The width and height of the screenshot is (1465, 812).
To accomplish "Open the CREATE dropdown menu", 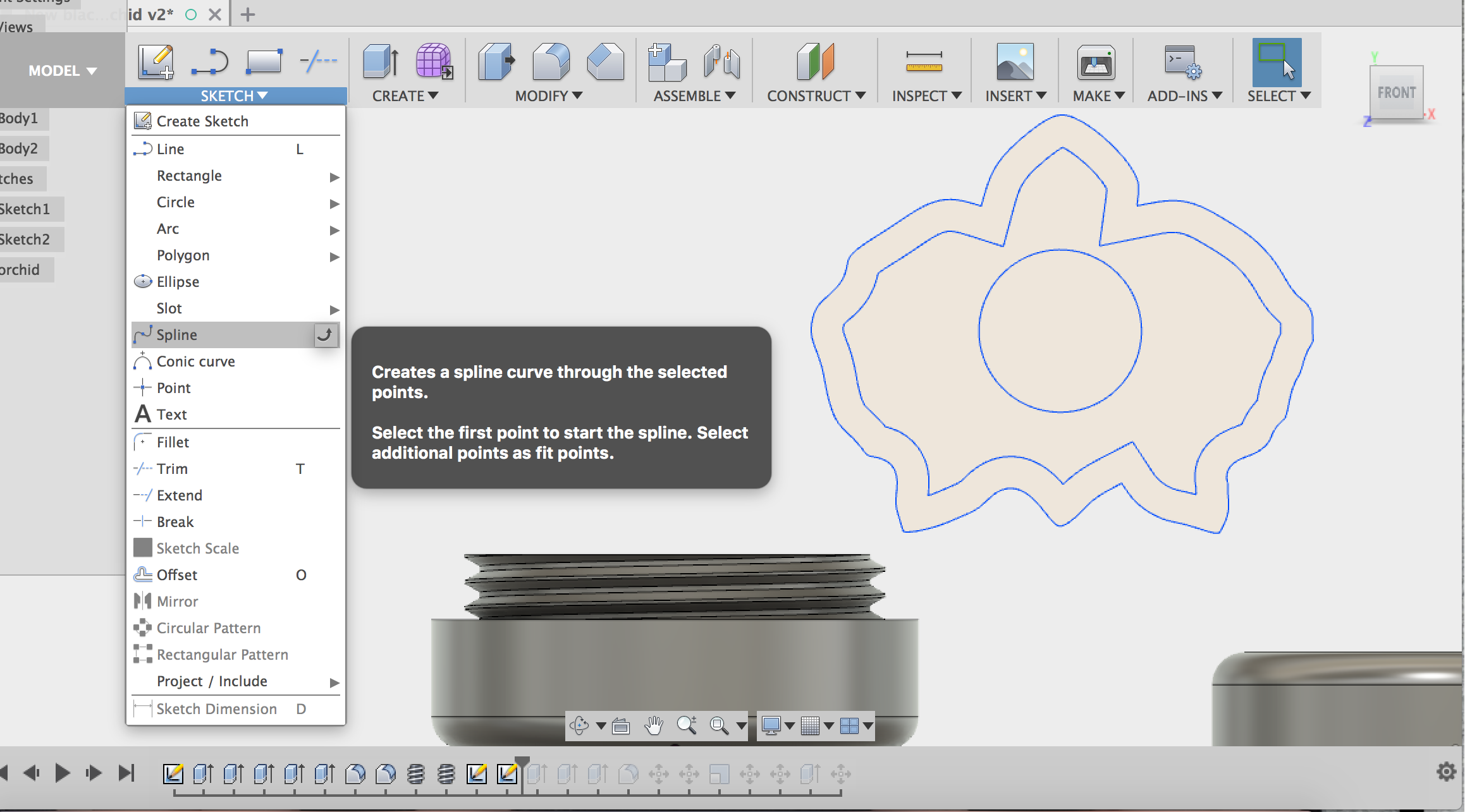I will (405, 96).
